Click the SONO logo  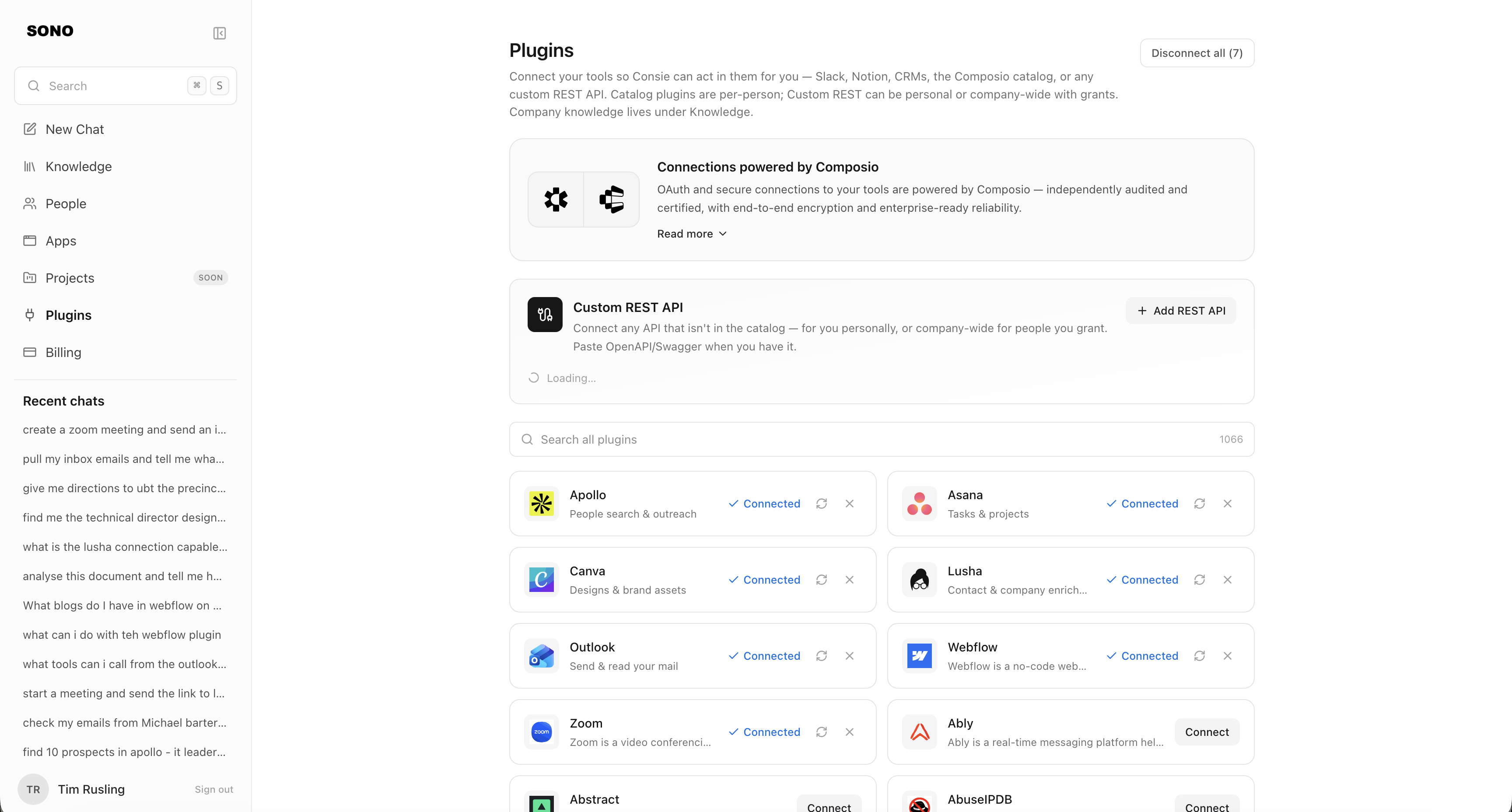tap(50, 31)
